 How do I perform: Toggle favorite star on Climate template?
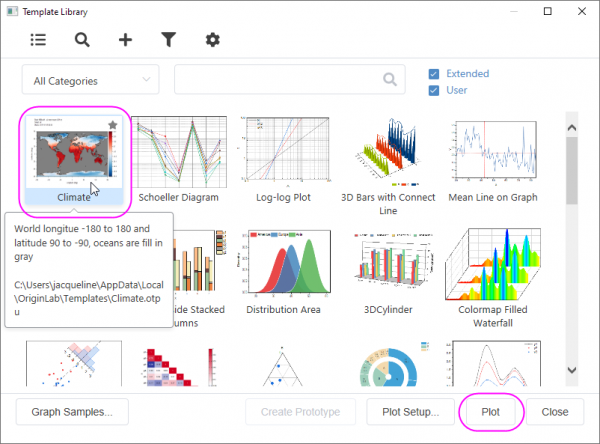[x=113, y=125]
